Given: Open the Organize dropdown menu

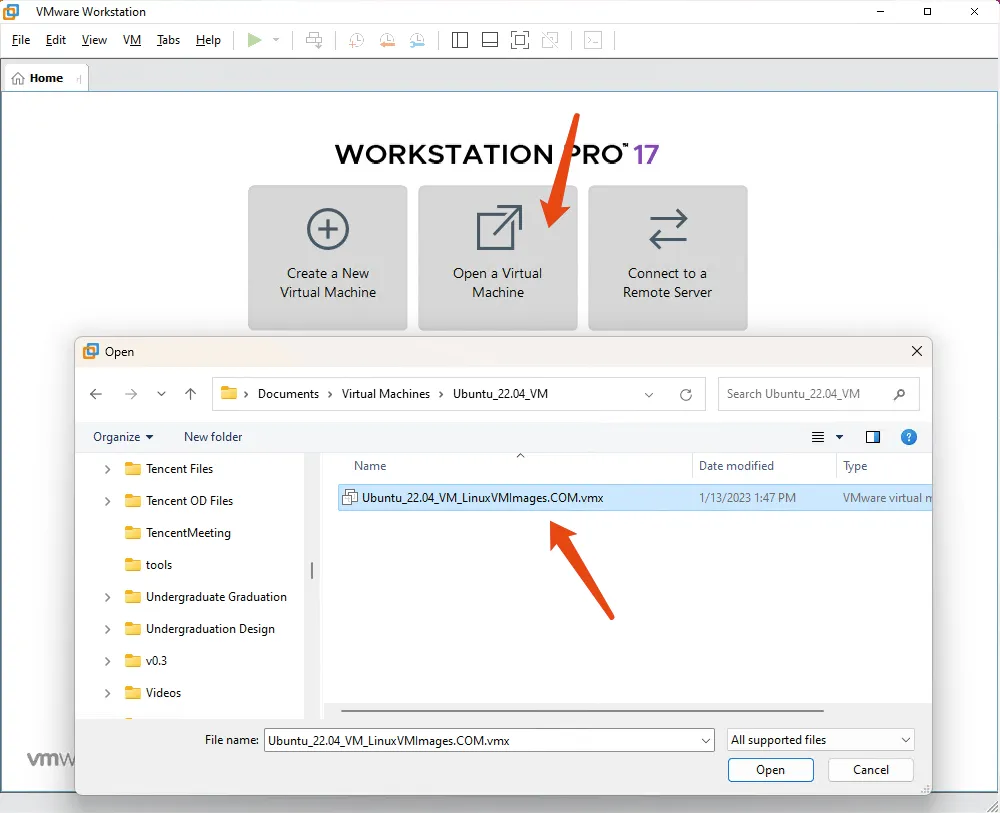Looking at the screenshot, I should (x=123, y=437).
